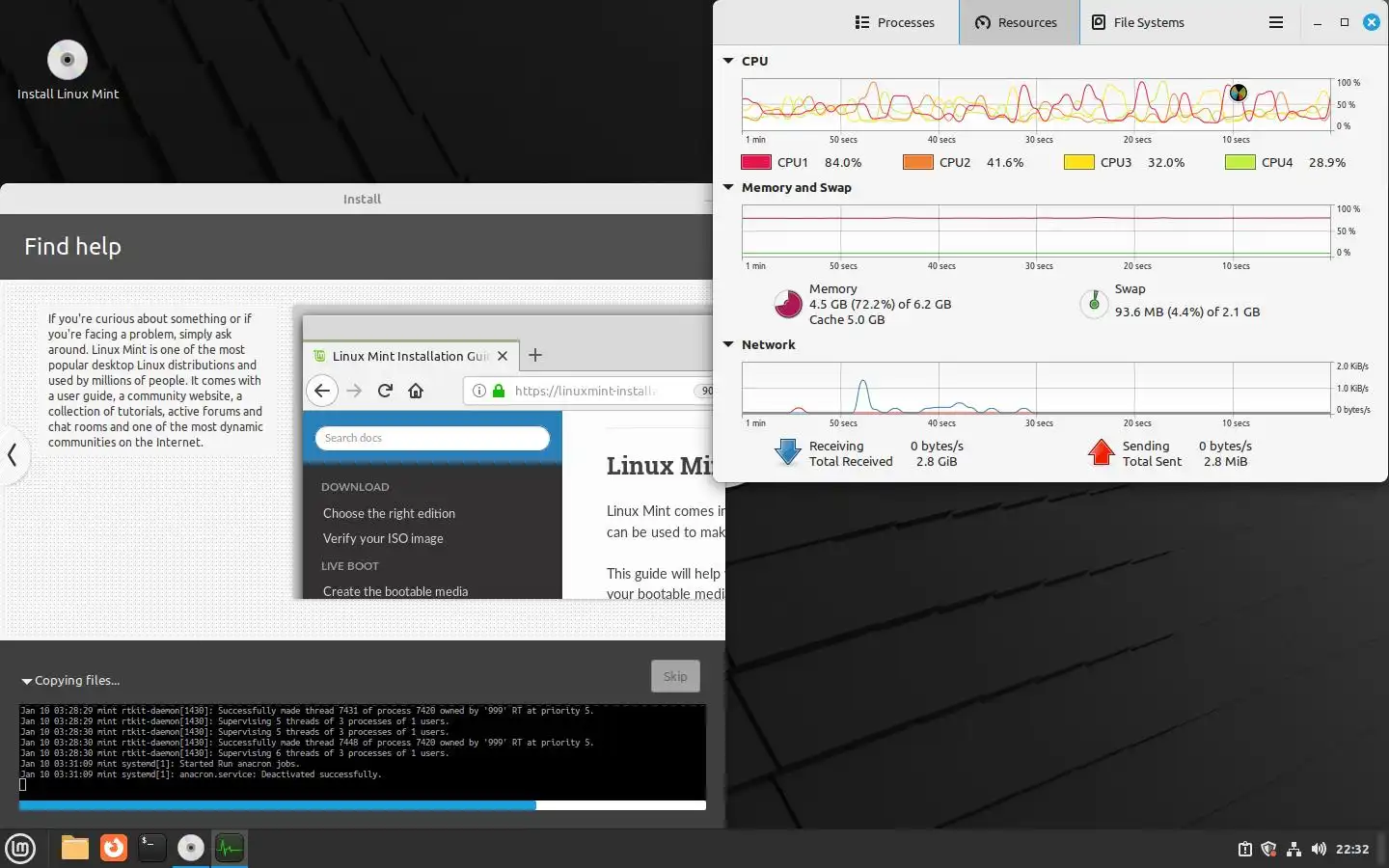Click the Skip button in installer
The image size is (1389, 868).
(675, 676)
